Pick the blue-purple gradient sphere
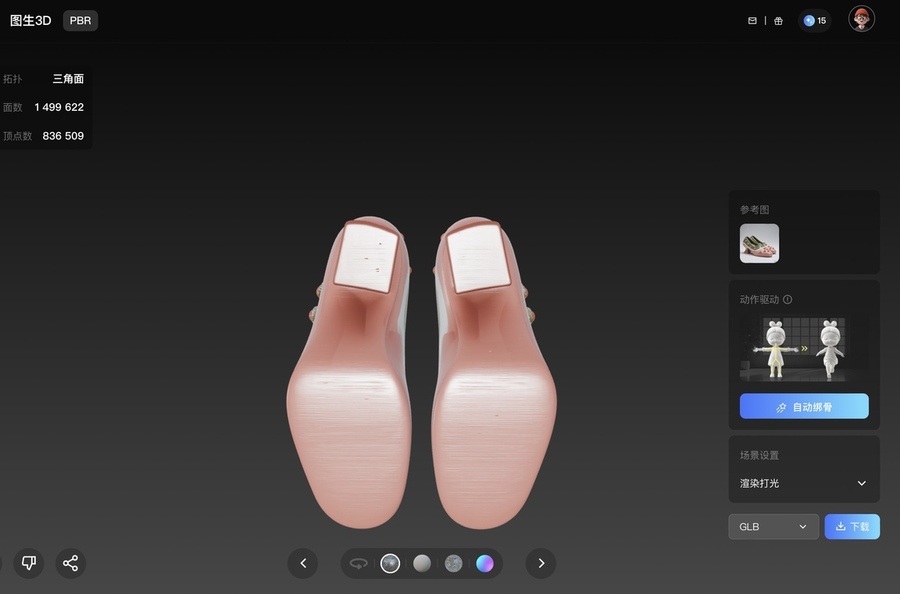Screen dimensions: 900x594 pos(485,563)
